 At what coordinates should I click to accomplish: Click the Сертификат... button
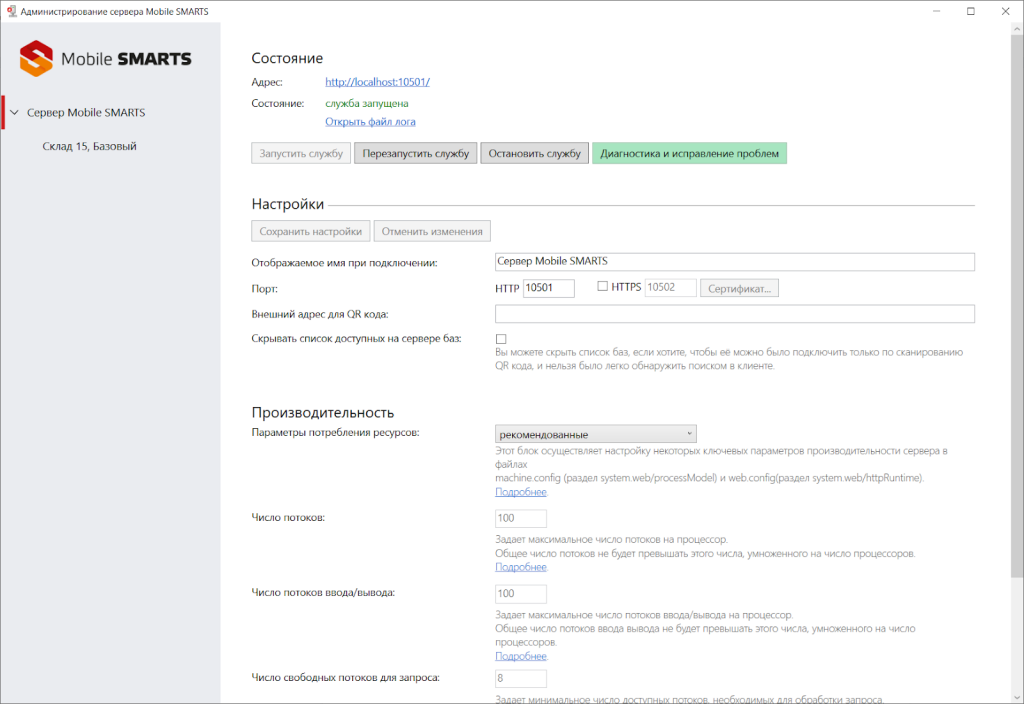point(739,288)
